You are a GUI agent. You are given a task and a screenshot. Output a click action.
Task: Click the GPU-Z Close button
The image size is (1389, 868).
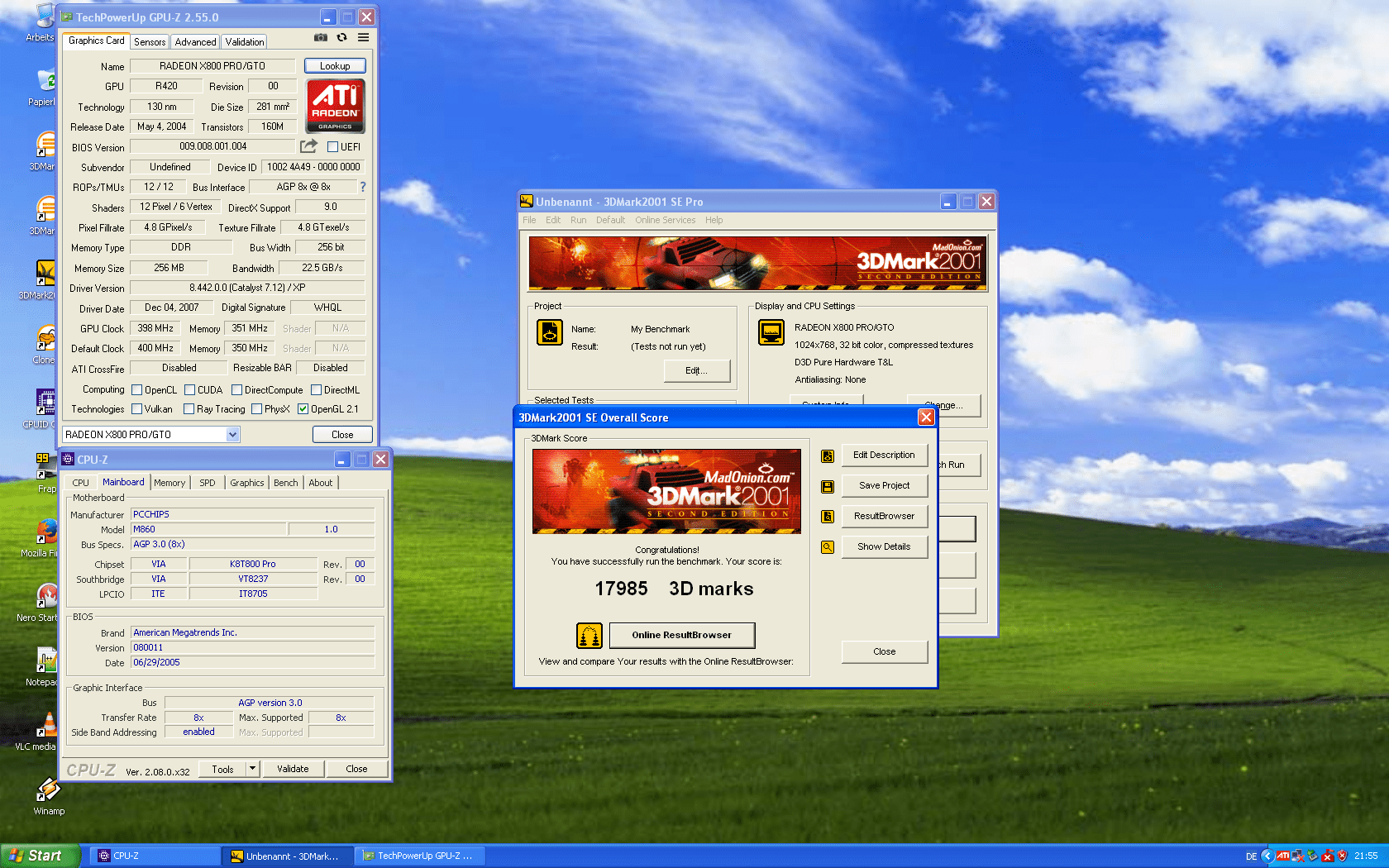pyautogui.click(x=342, y=435)
